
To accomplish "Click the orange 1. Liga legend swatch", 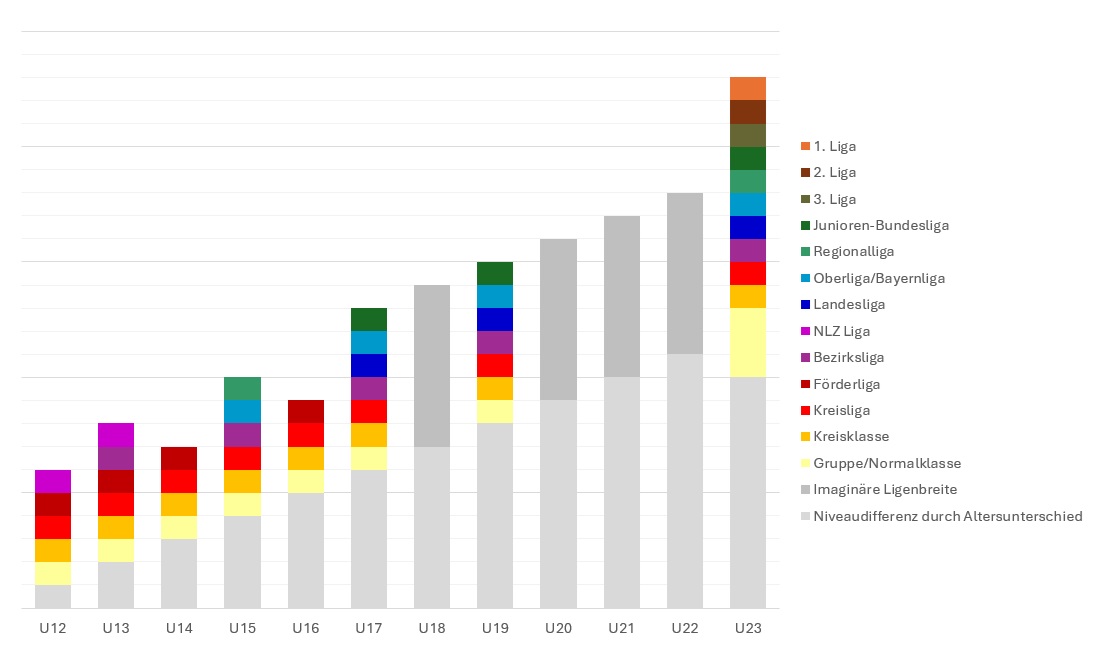I will [805, 146].
